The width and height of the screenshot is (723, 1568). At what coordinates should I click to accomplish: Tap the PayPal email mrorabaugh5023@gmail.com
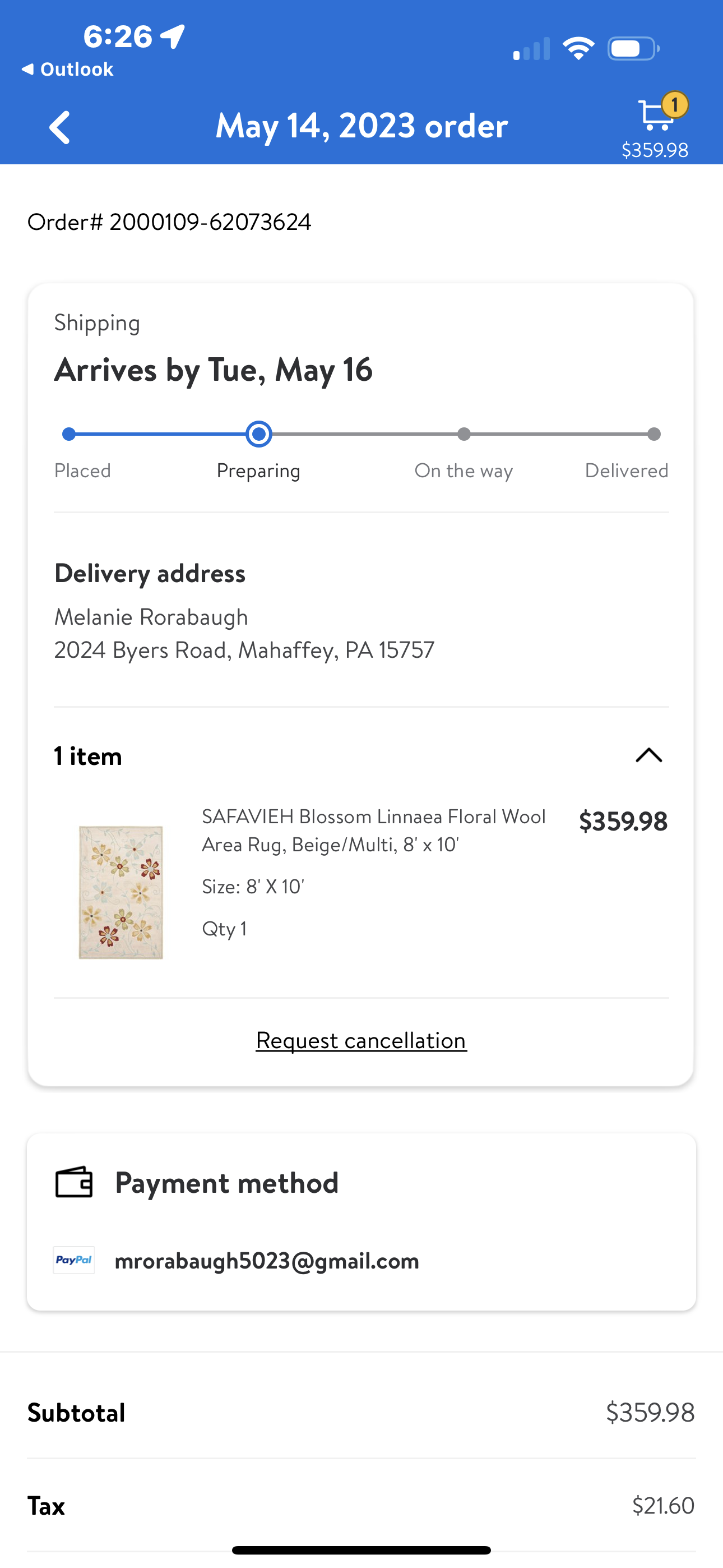tap(267, 1261)
